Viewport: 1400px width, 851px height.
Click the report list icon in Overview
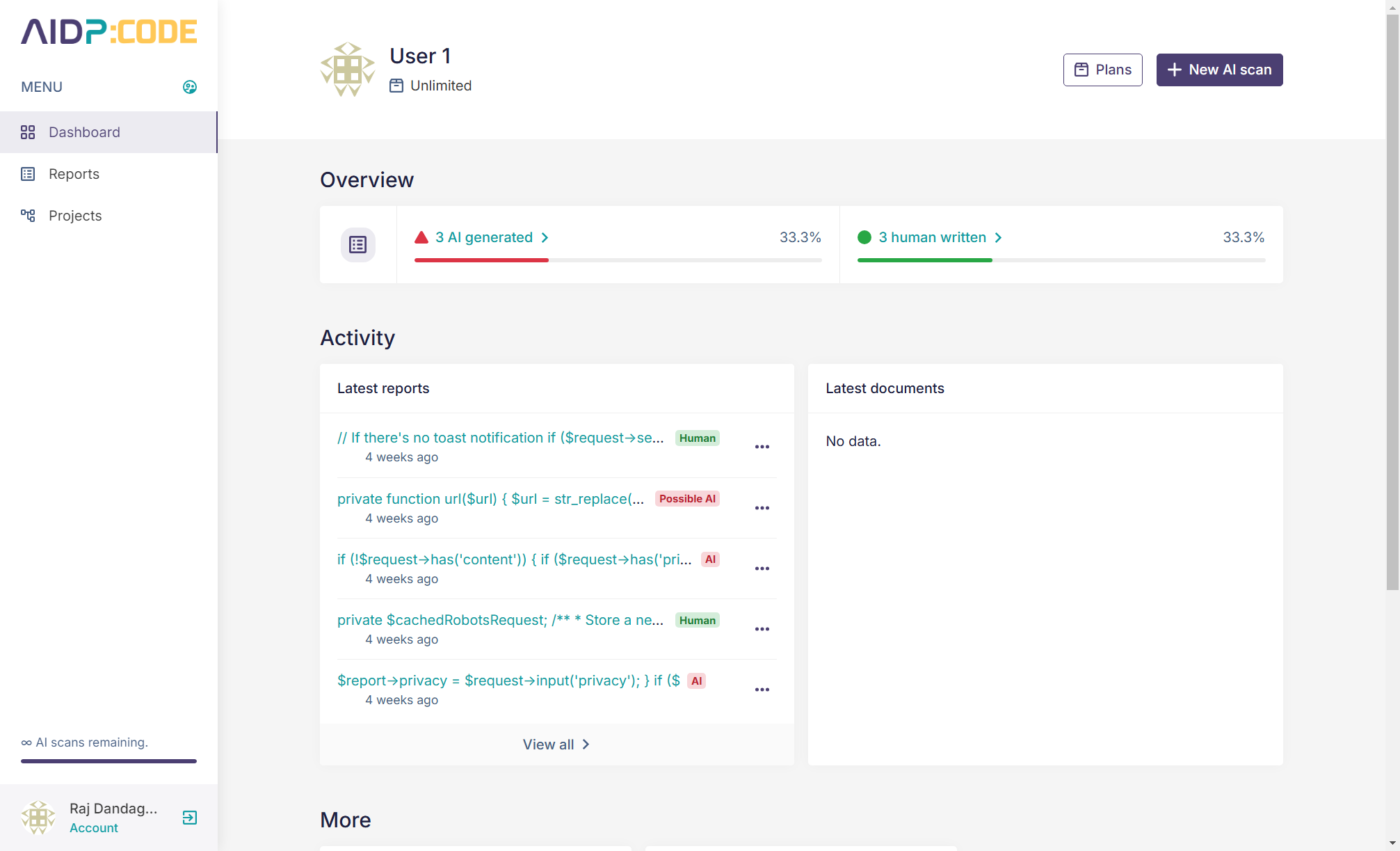tap(357, 245)
